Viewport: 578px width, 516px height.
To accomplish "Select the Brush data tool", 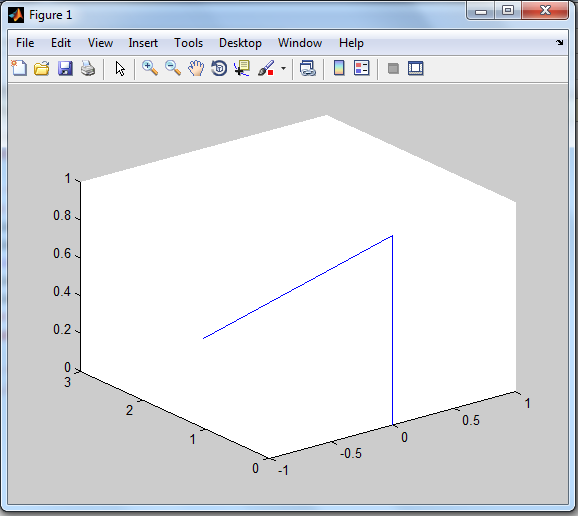I will 266,69.
